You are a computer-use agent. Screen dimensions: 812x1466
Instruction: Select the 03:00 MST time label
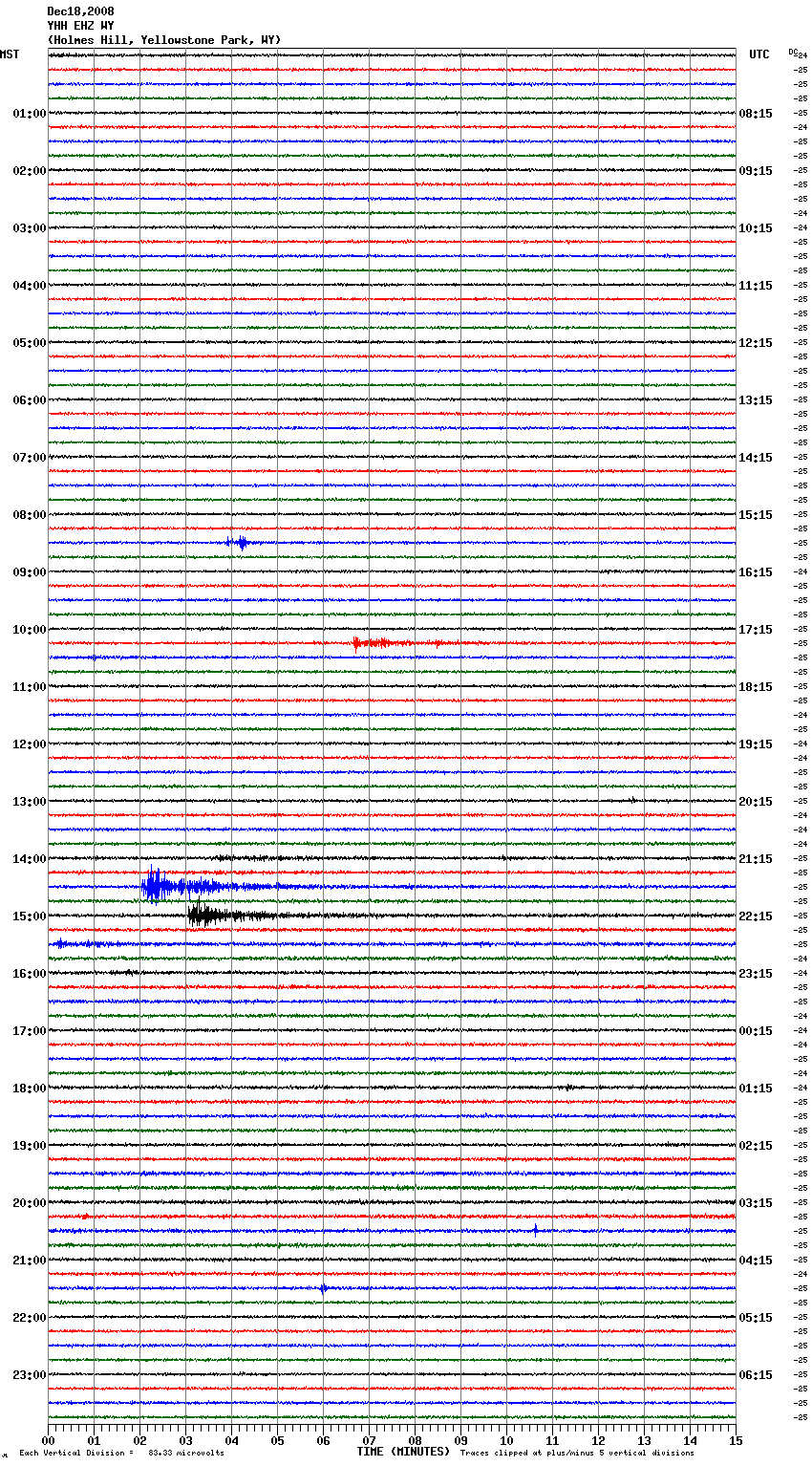30,228
